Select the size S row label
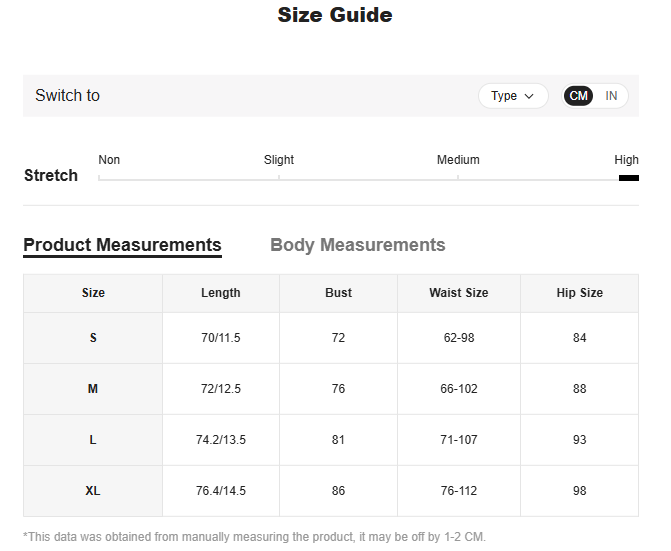This screenshot has width=671, height=551. [x=93, y=338]
